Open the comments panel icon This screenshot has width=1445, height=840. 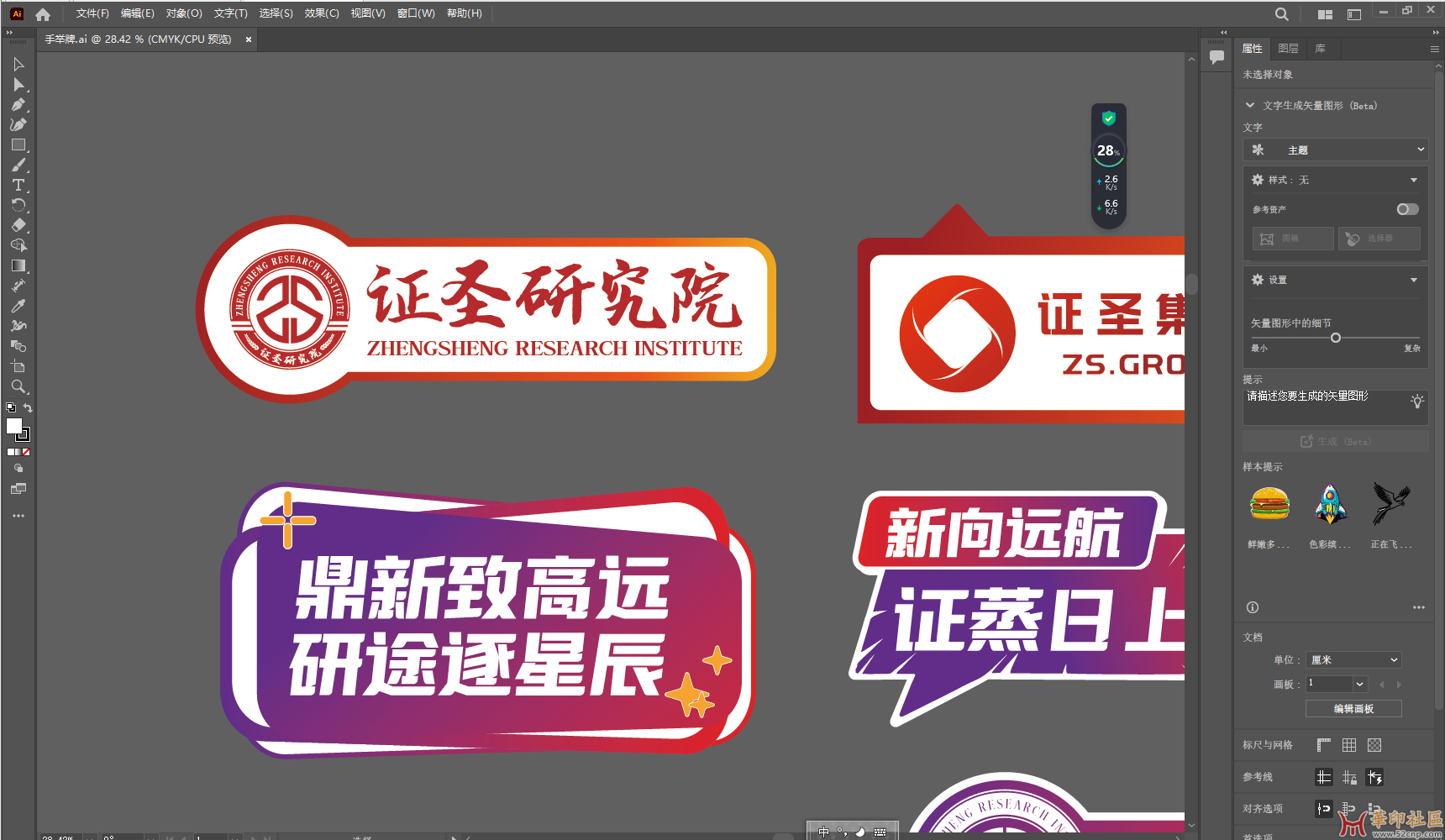click(x=1216, y=57)
